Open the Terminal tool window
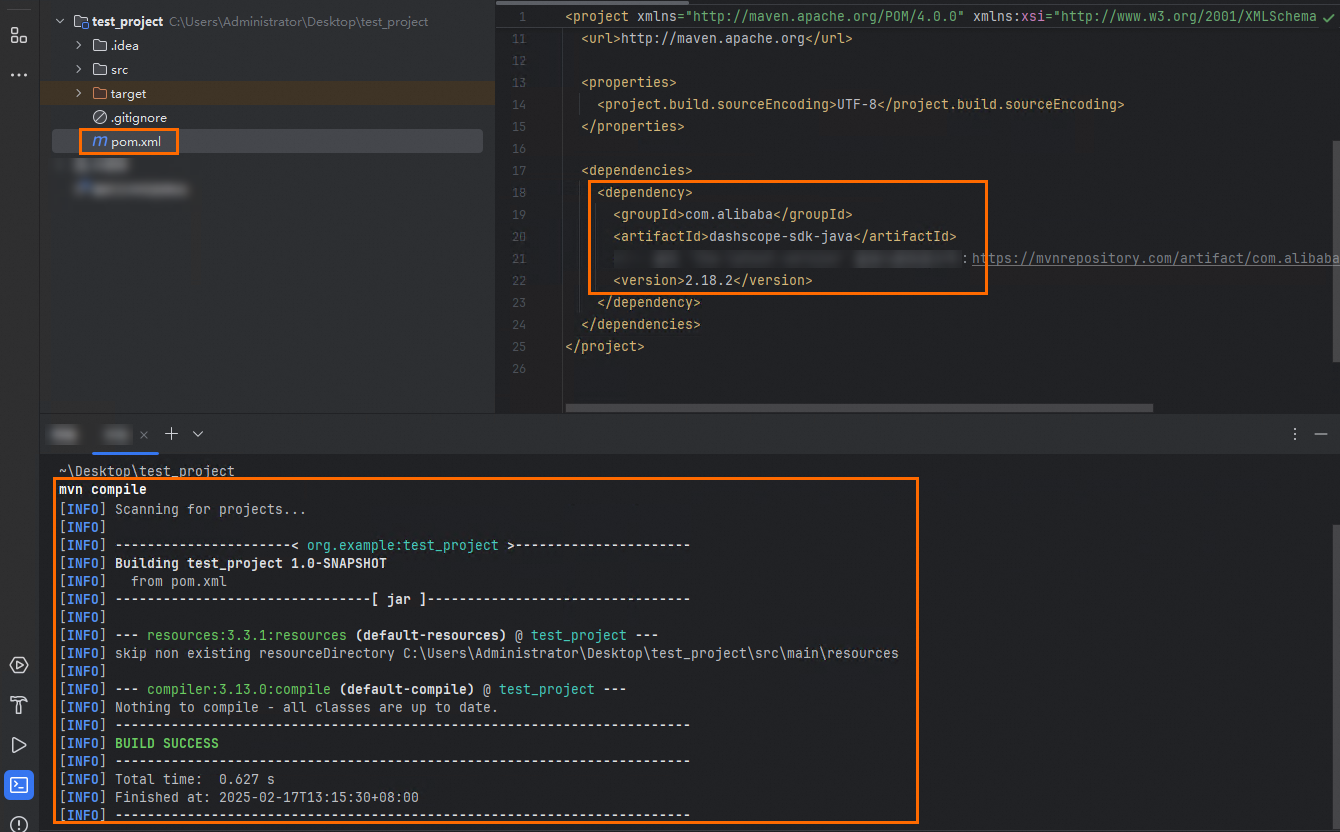The width and height of the screenshot is (1340, 832). click(18, 785)
